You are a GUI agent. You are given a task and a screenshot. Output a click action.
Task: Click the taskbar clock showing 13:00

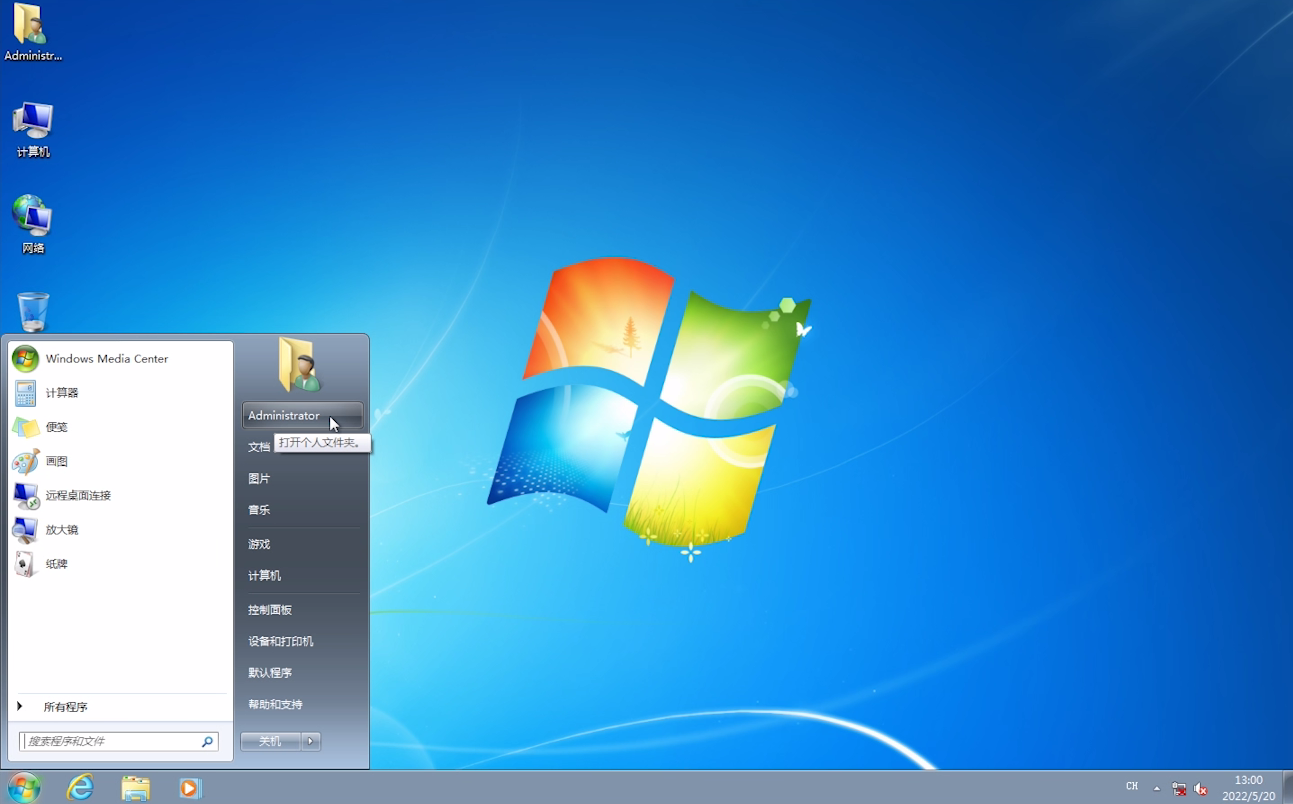click(x=1249, y=788)
